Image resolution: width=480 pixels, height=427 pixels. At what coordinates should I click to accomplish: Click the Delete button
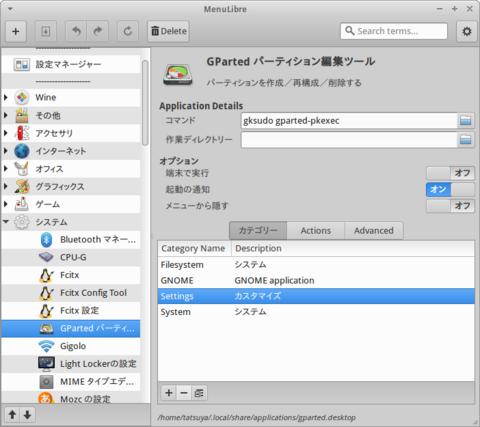[x=168, y=31]
